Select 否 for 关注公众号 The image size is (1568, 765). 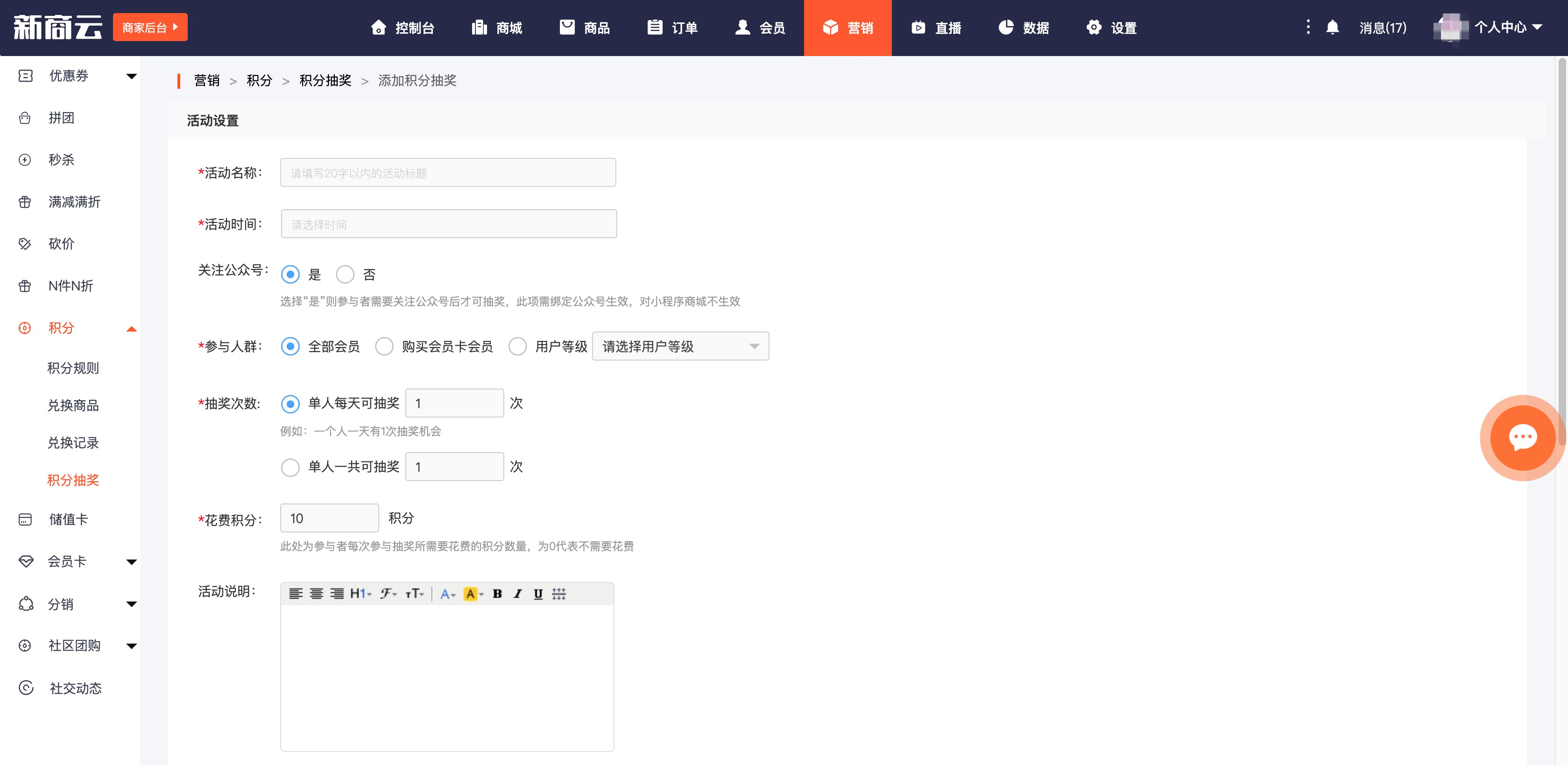click(345, 275)
